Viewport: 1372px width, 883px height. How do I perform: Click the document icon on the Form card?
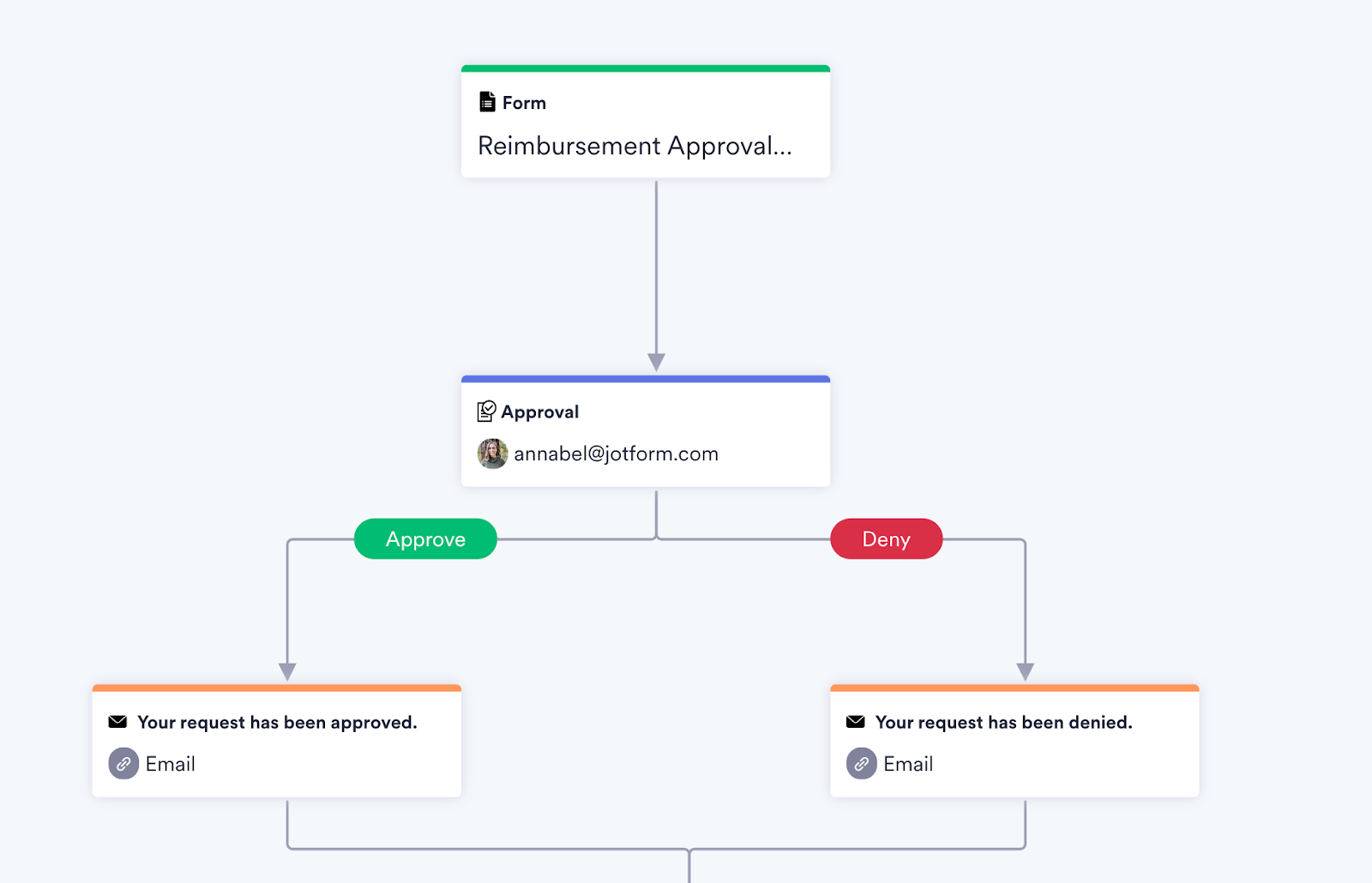coord(487,102)
